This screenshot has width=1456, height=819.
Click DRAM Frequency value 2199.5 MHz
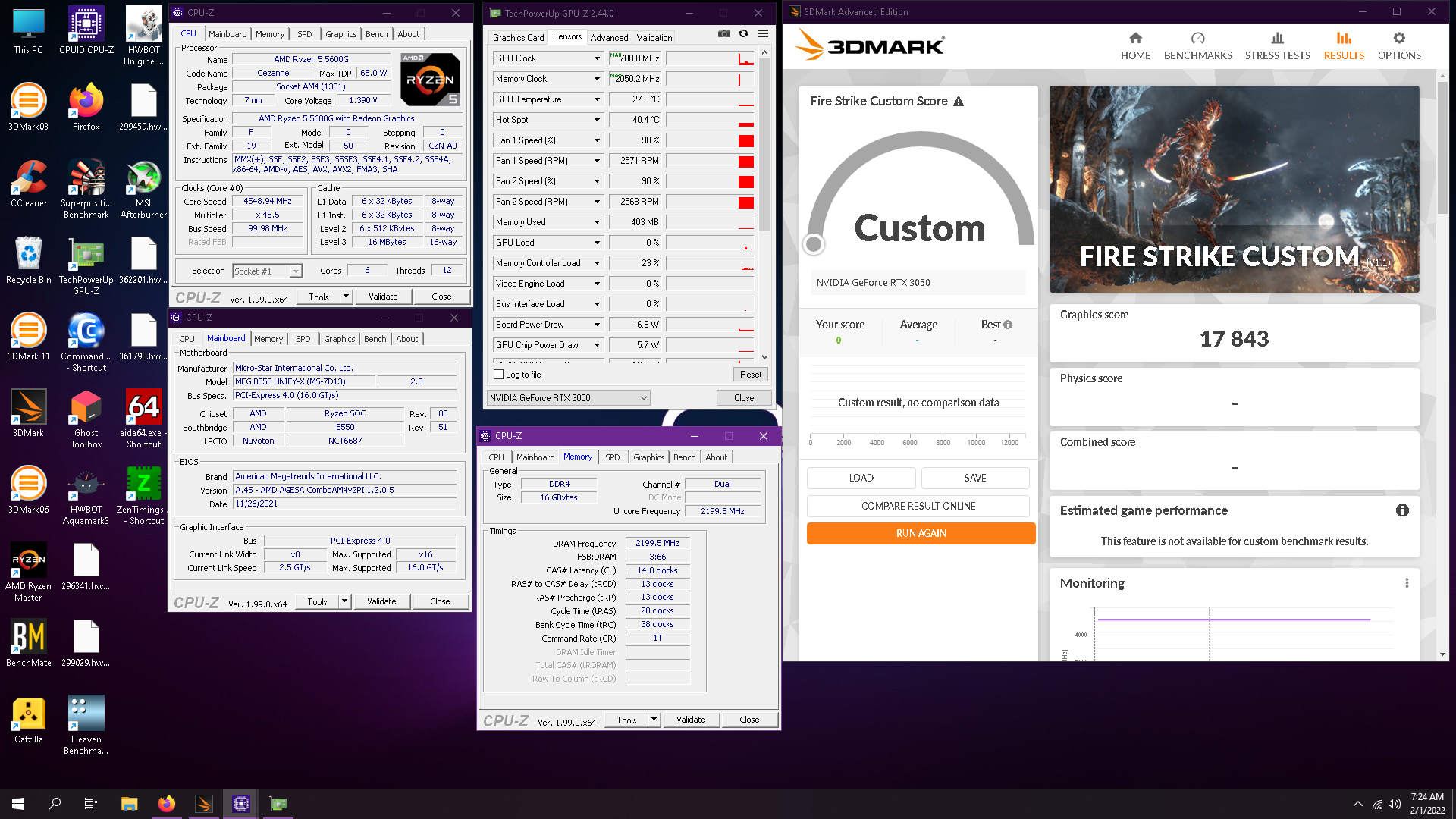[x=657, y=543]
